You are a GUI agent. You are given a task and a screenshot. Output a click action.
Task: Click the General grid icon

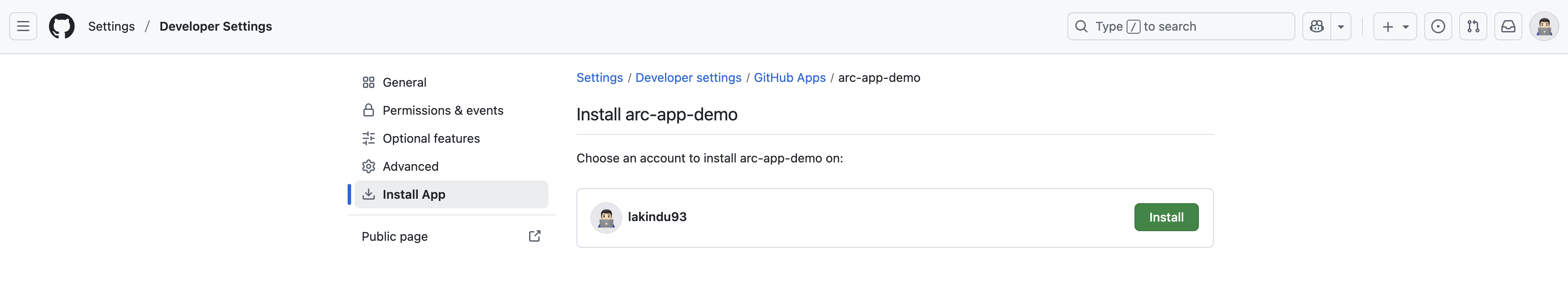368,82
